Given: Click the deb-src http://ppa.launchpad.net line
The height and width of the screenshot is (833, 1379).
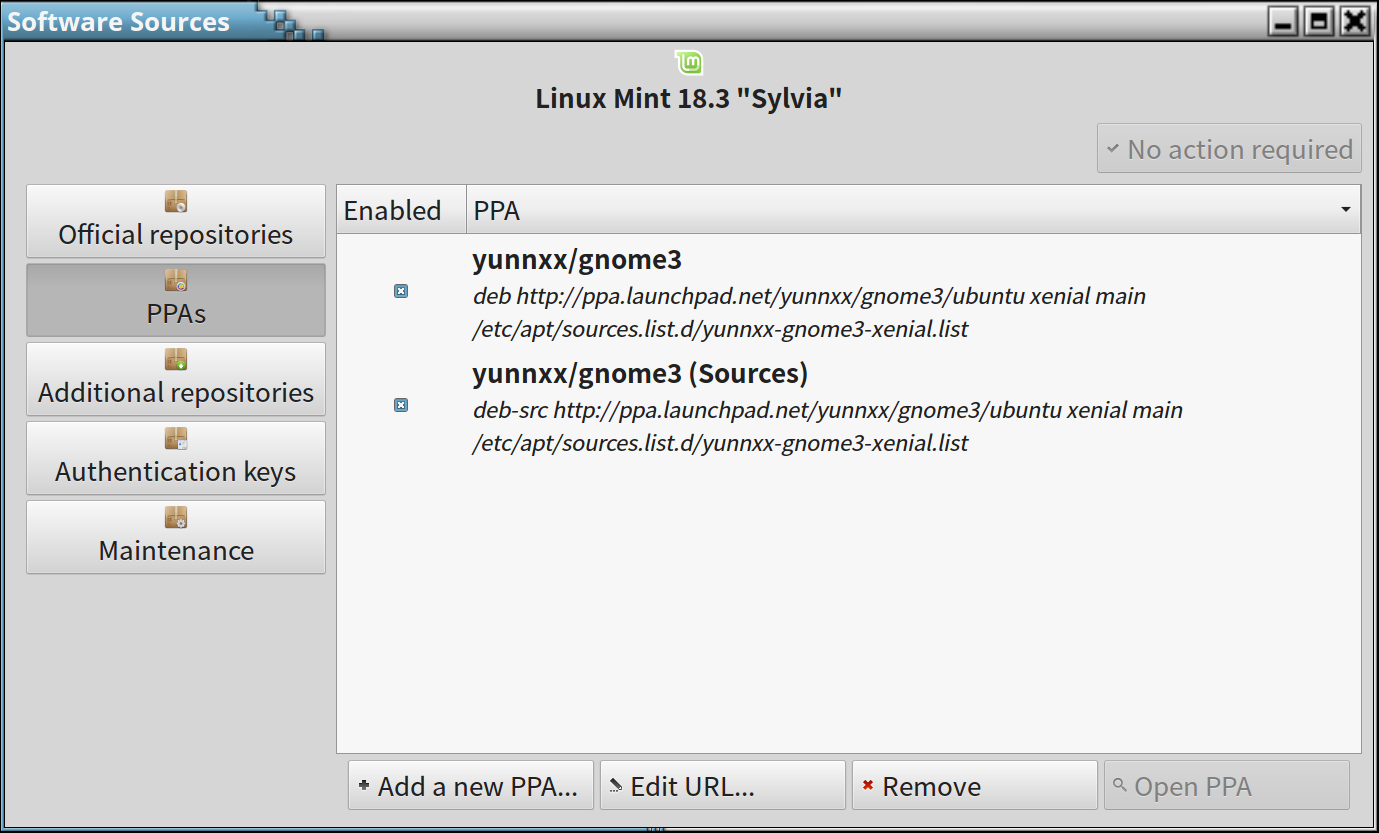Looking at the screenshot, I should pyautogui.click(x=827, y=410).
